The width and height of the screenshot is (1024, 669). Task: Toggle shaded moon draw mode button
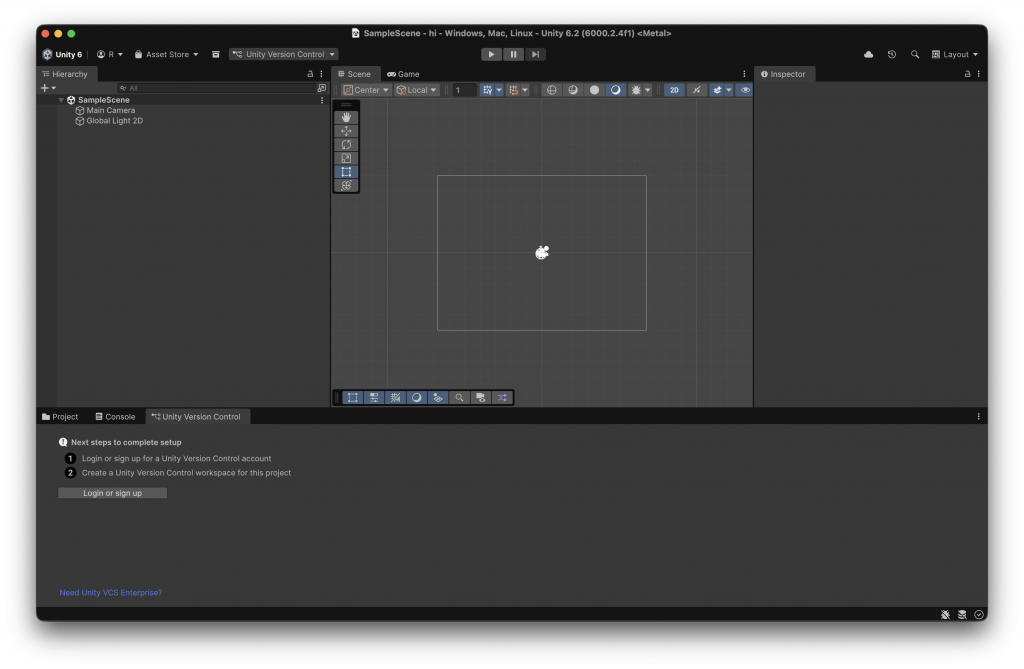(x=615, y=90)
